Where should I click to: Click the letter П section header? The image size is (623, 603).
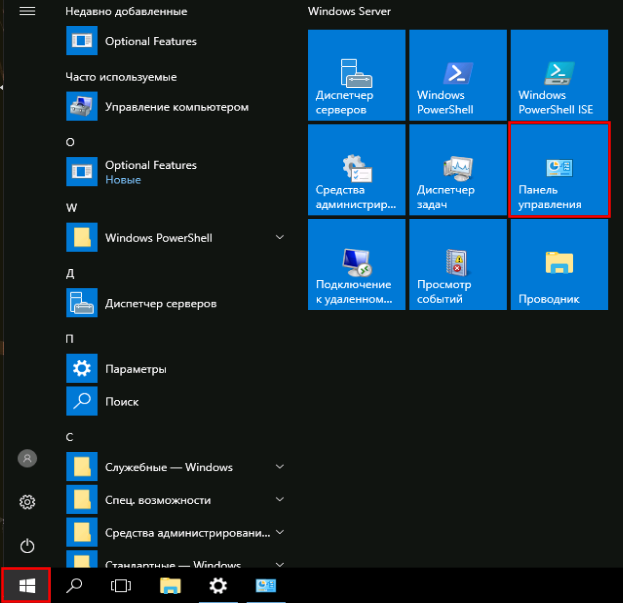pyautogui.click(x=70, y=339)
